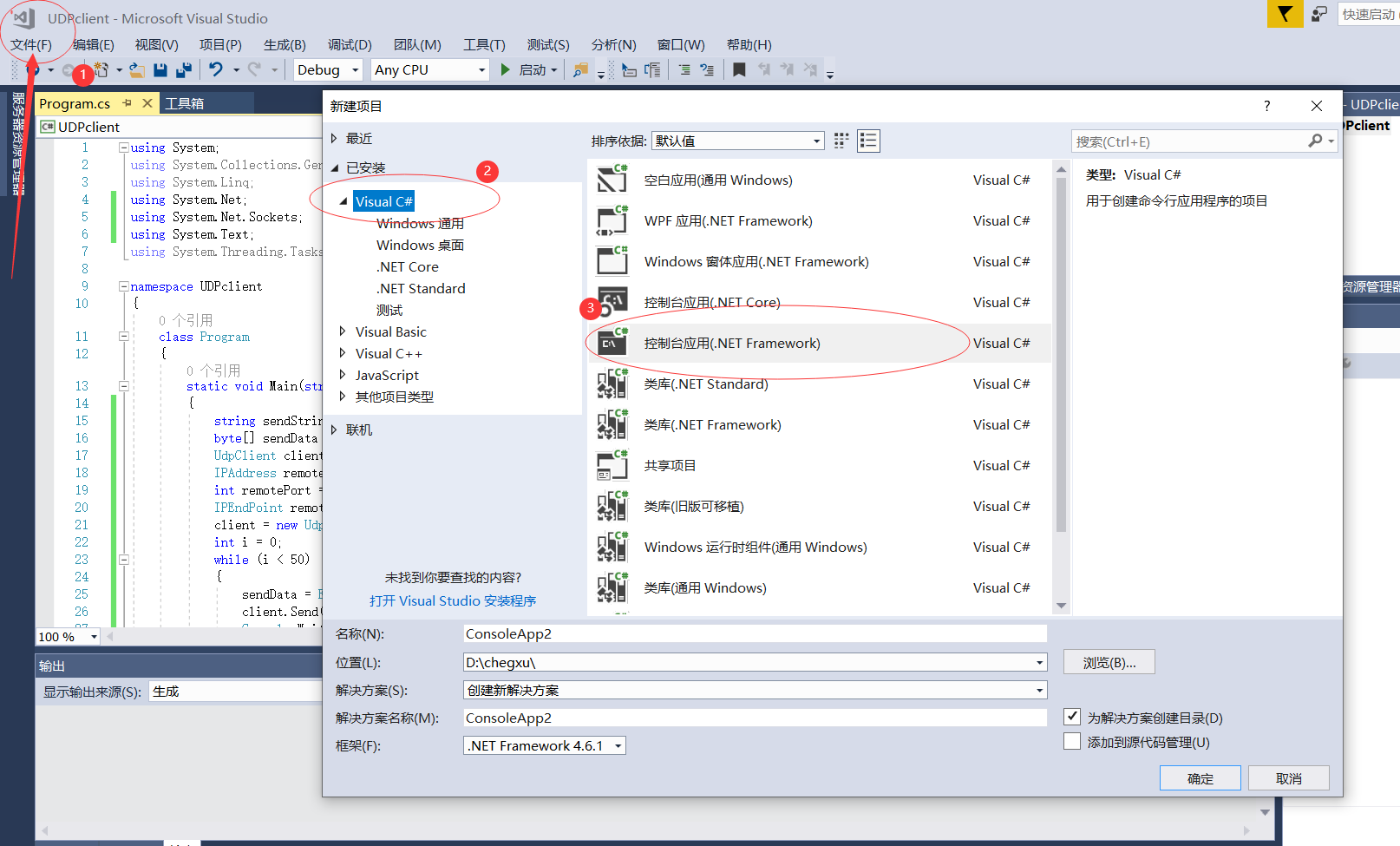Viewport: 1400px width, 846px height.
Task: Select 类库(.NET Standard) template
Action: point(819,384)
